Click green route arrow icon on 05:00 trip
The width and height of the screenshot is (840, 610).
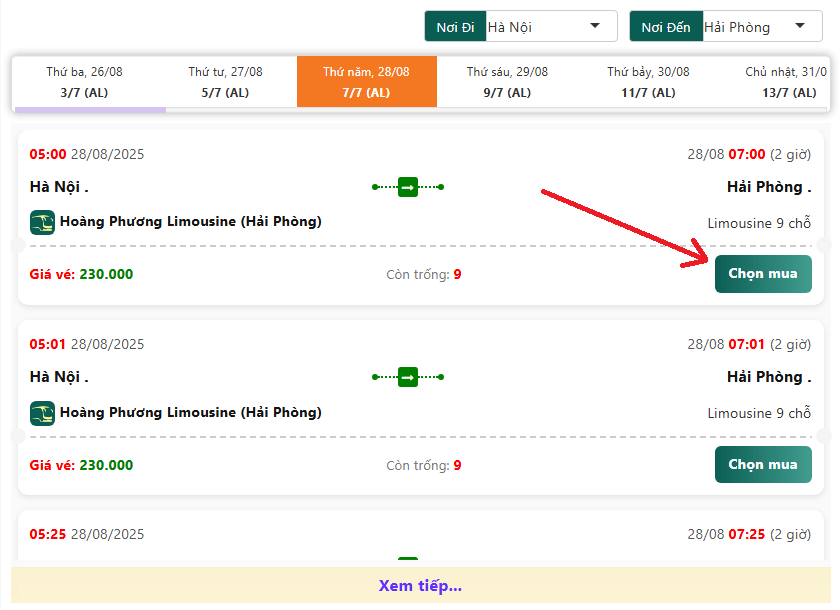pyautogui.click(x=407, y=187)
